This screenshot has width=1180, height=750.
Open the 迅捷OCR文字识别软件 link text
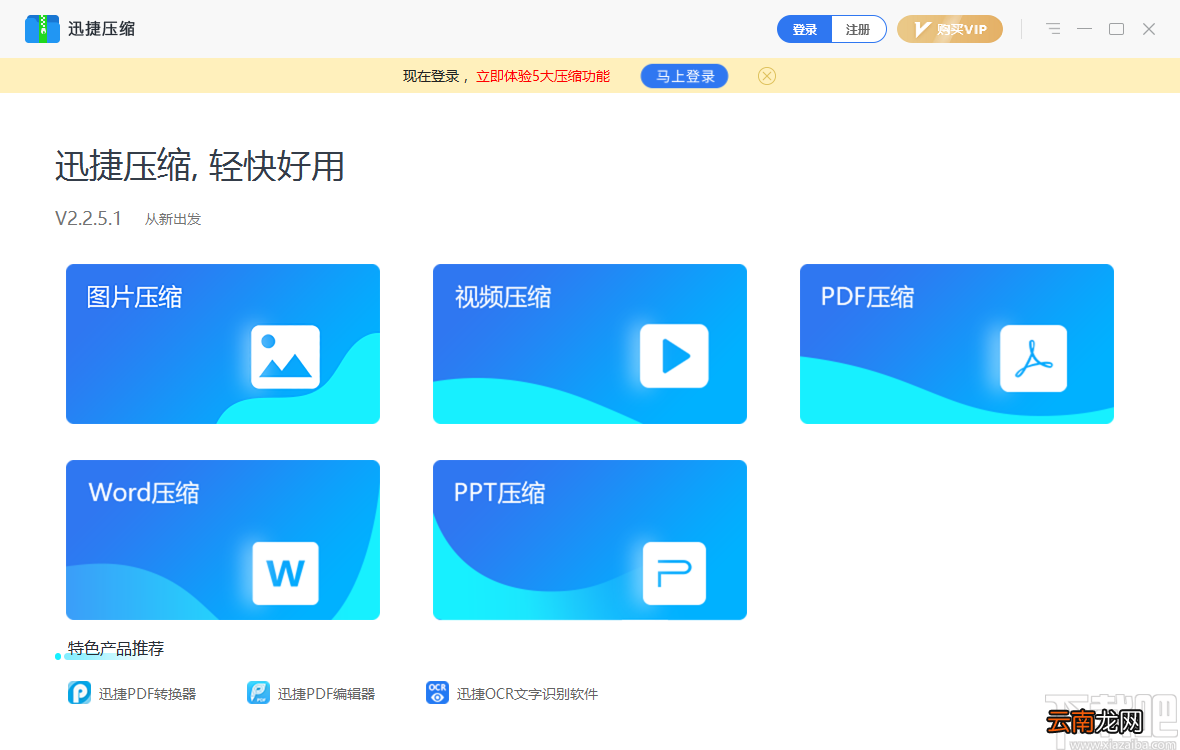click(x=528, y=694)
